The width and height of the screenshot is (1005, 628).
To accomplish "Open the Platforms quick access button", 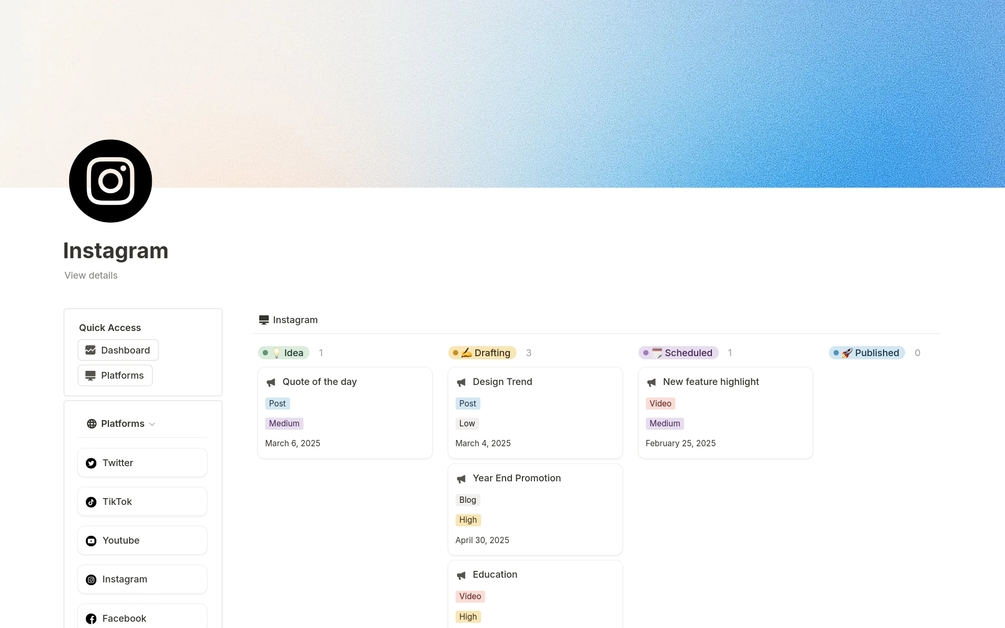I will click(x=115, y=376).
